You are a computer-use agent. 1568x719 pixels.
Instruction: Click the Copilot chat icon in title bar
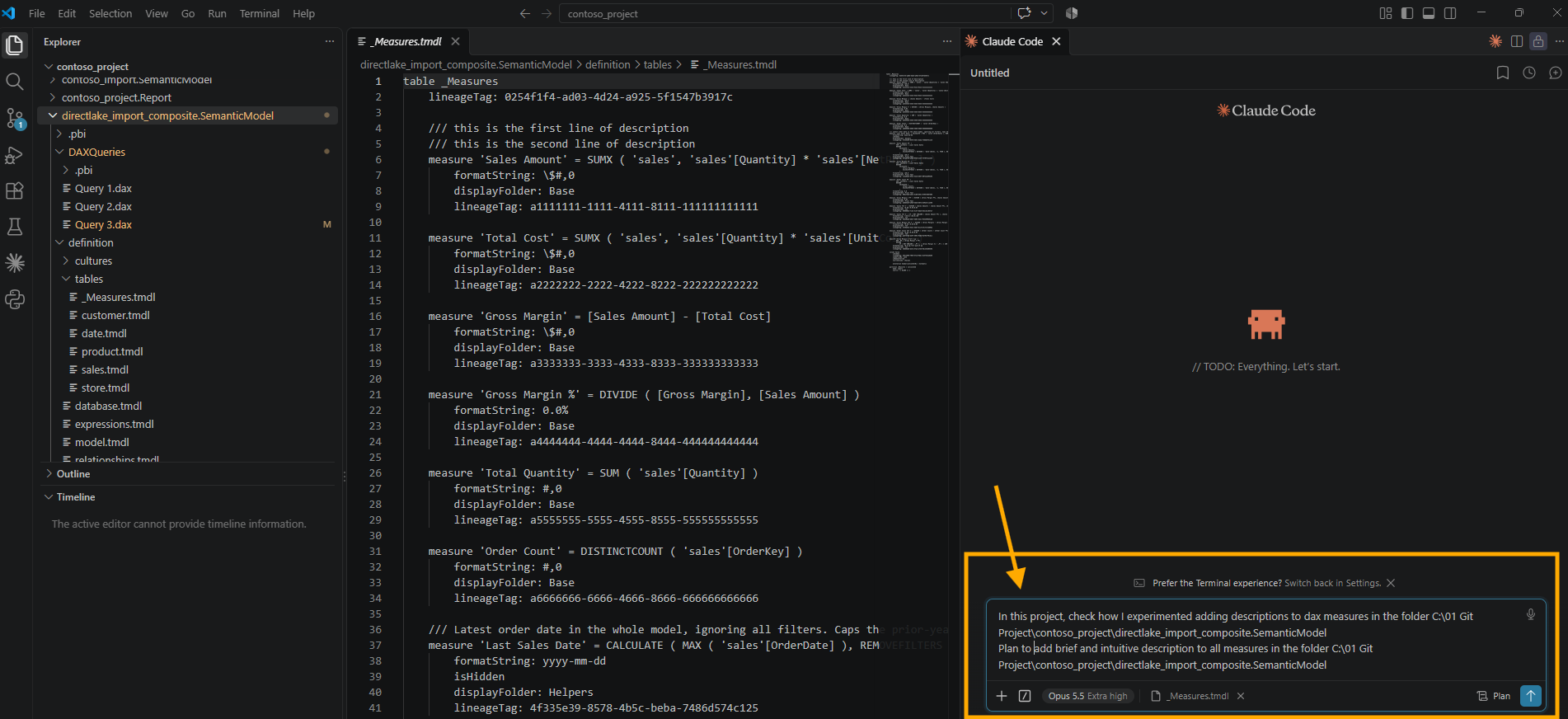1025,13
